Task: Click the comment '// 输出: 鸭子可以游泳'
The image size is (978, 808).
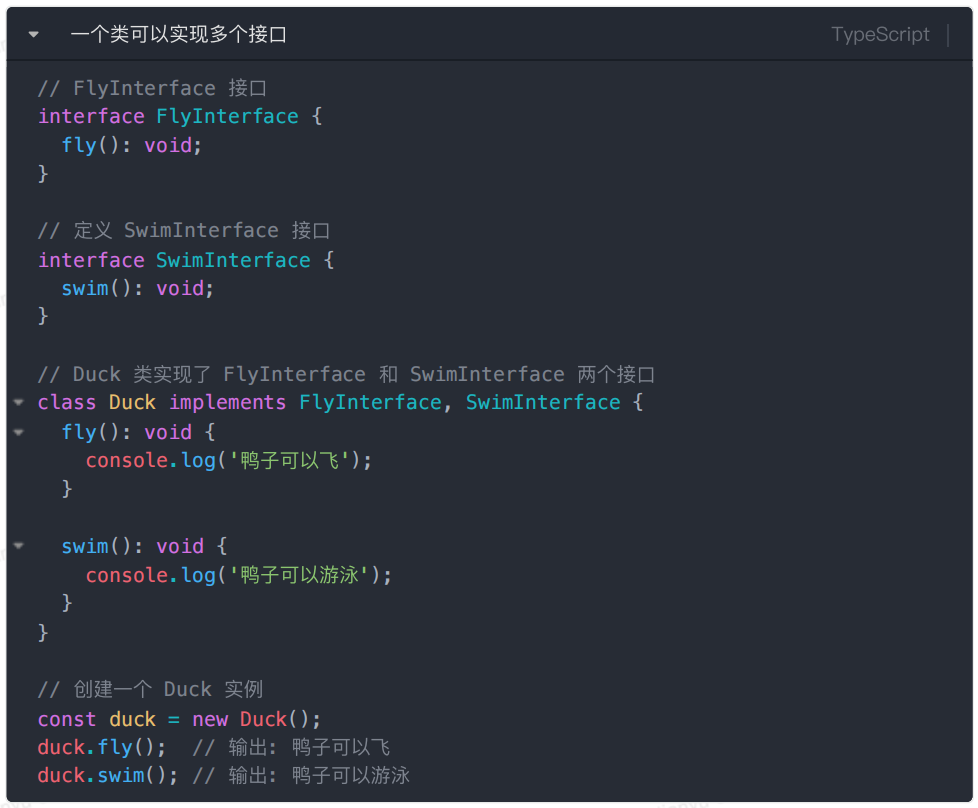Action: coord(301,775)
